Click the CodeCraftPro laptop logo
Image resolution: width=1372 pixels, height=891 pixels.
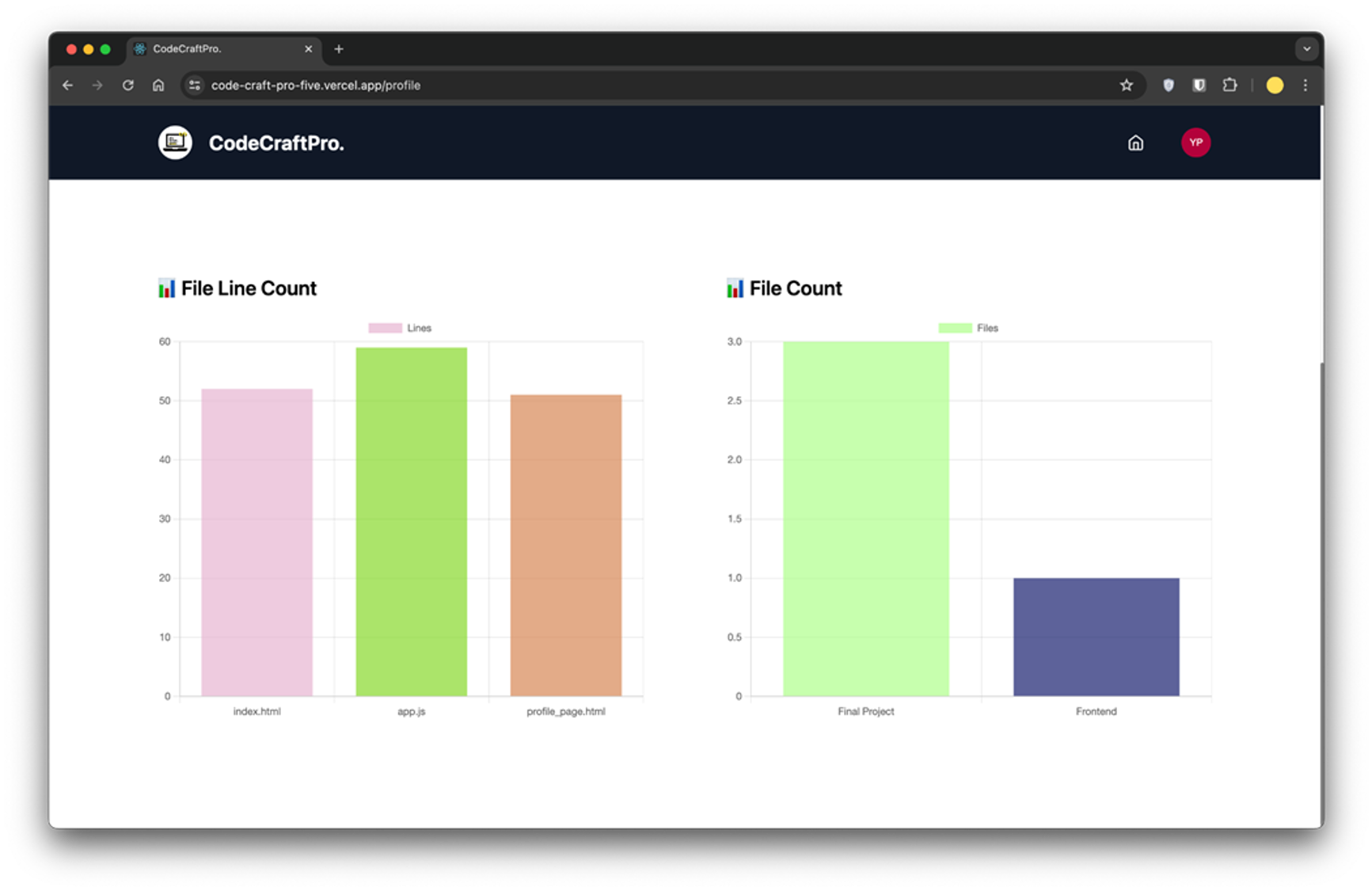pyautogui.click(x=175, y=143)
